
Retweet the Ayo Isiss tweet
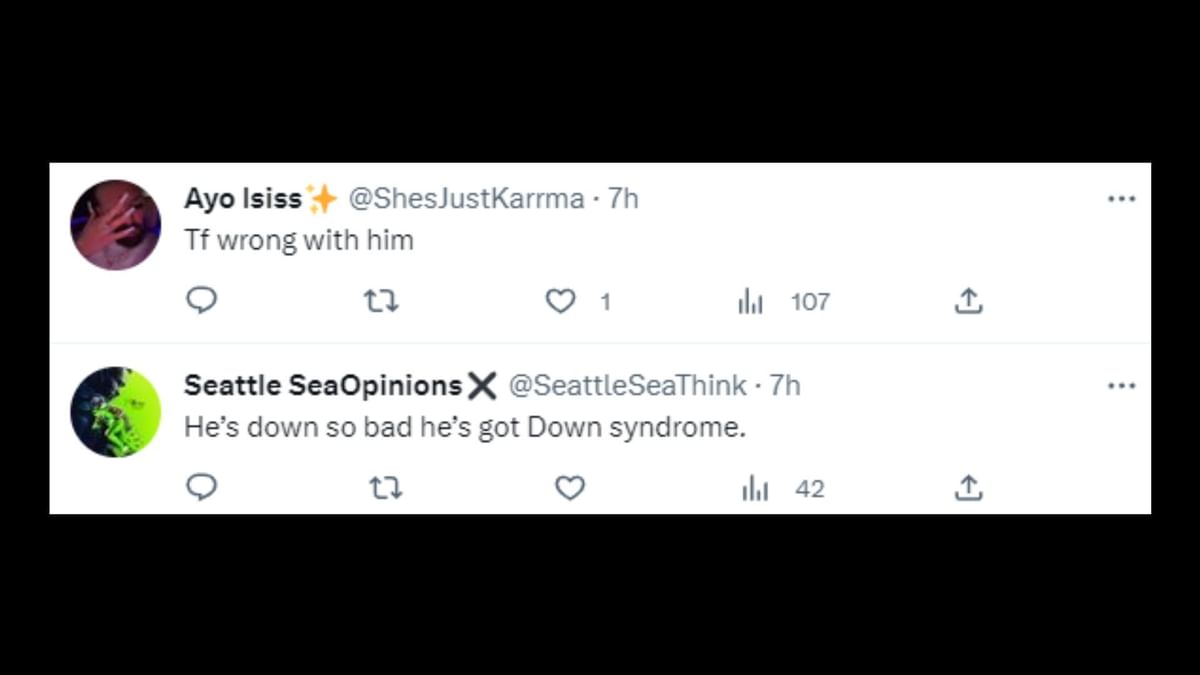tap(382, 300)
